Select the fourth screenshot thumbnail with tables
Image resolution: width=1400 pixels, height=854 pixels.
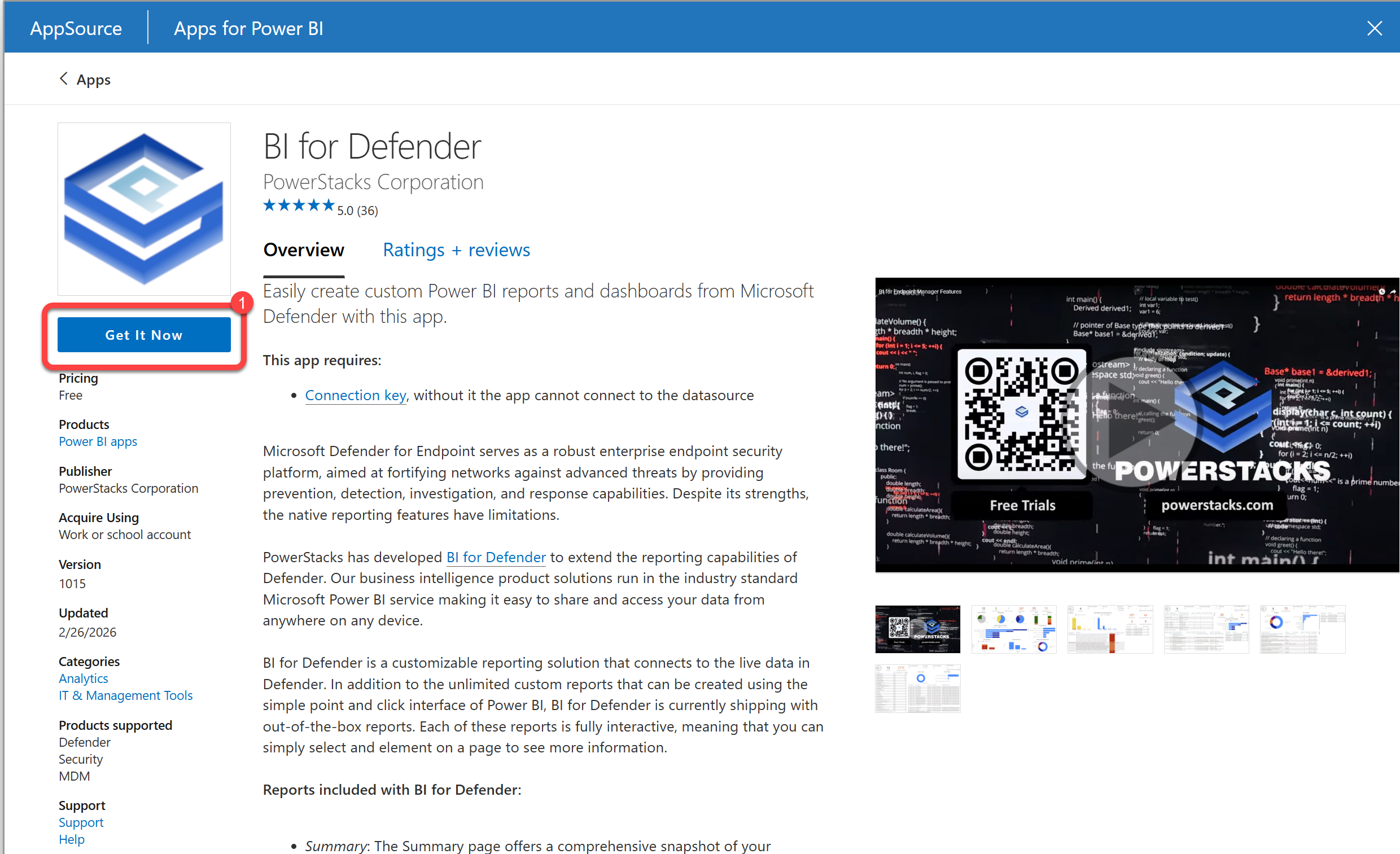1206,629
